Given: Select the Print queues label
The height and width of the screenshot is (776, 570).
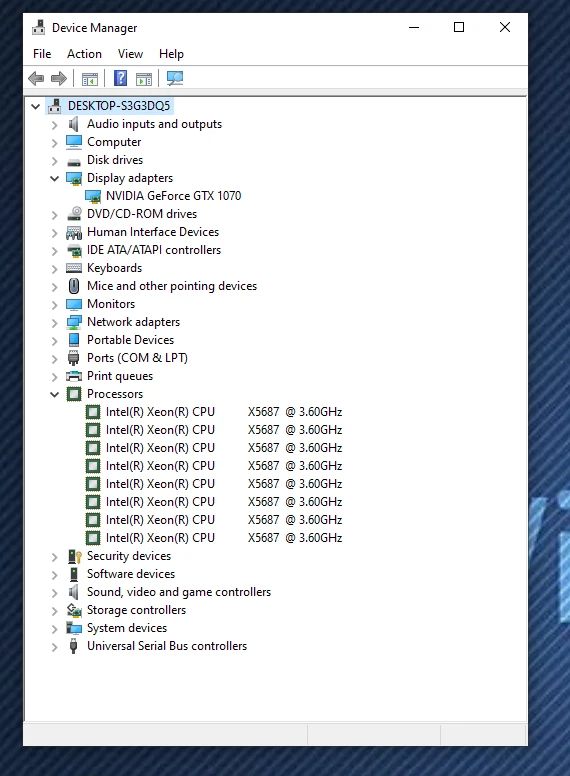Looking at the screenshot, I should pyautogui.click(x=120, y=376).
